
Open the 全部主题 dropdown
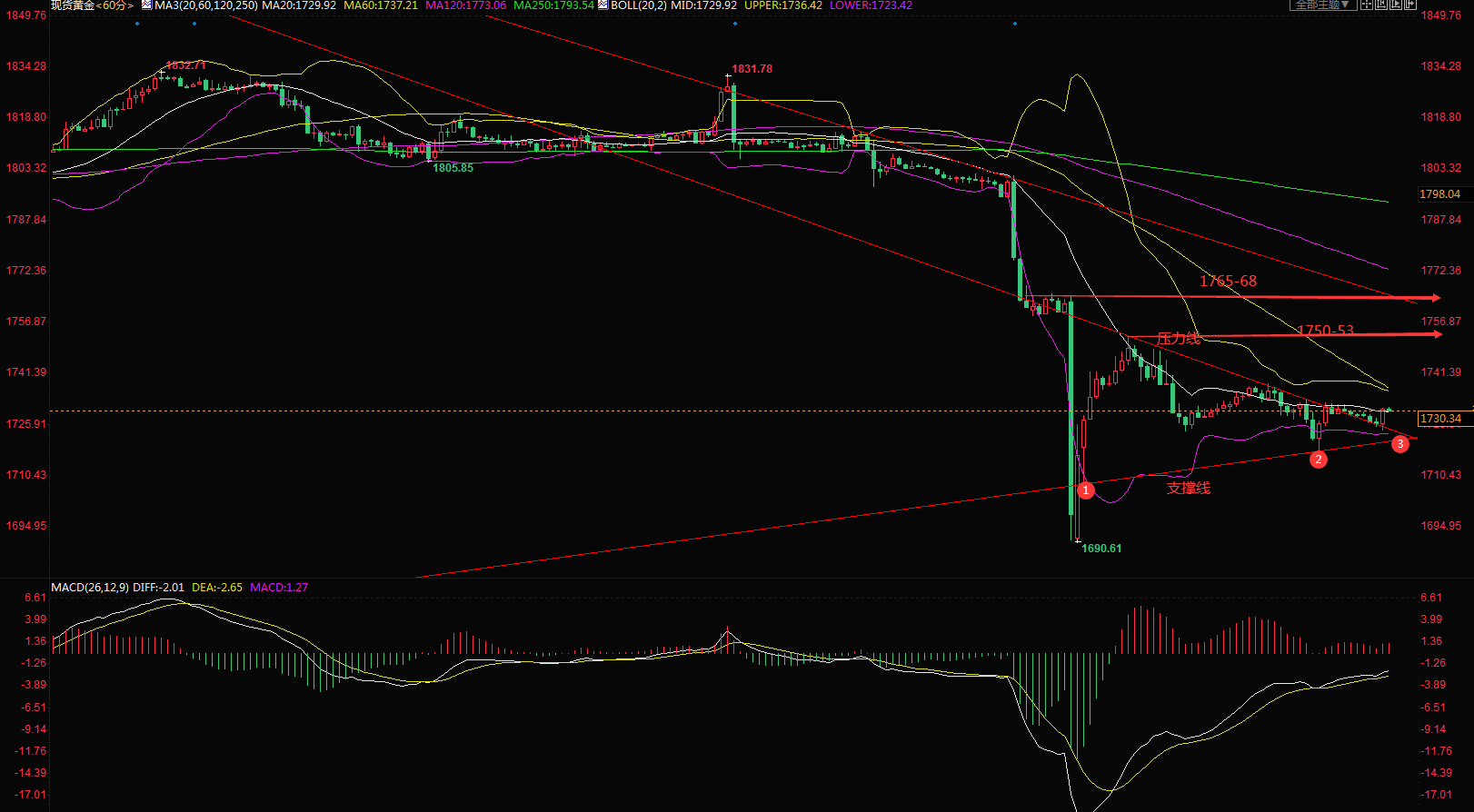click(x=1323, y=5)
